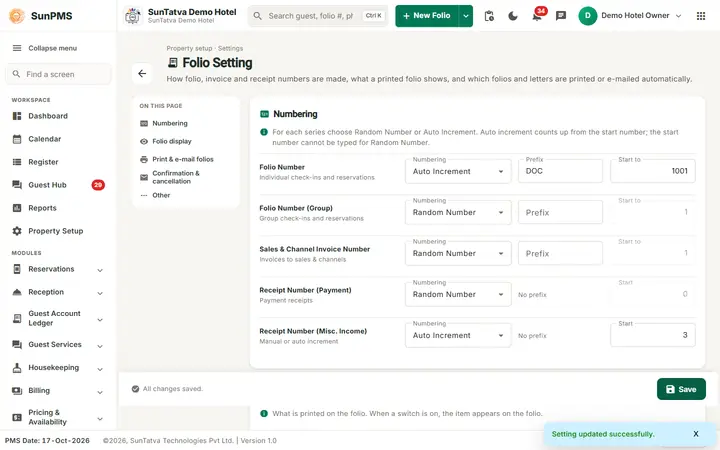
Task: Click the Demo Hotel Owner avatar
Action: coord(587,16)
